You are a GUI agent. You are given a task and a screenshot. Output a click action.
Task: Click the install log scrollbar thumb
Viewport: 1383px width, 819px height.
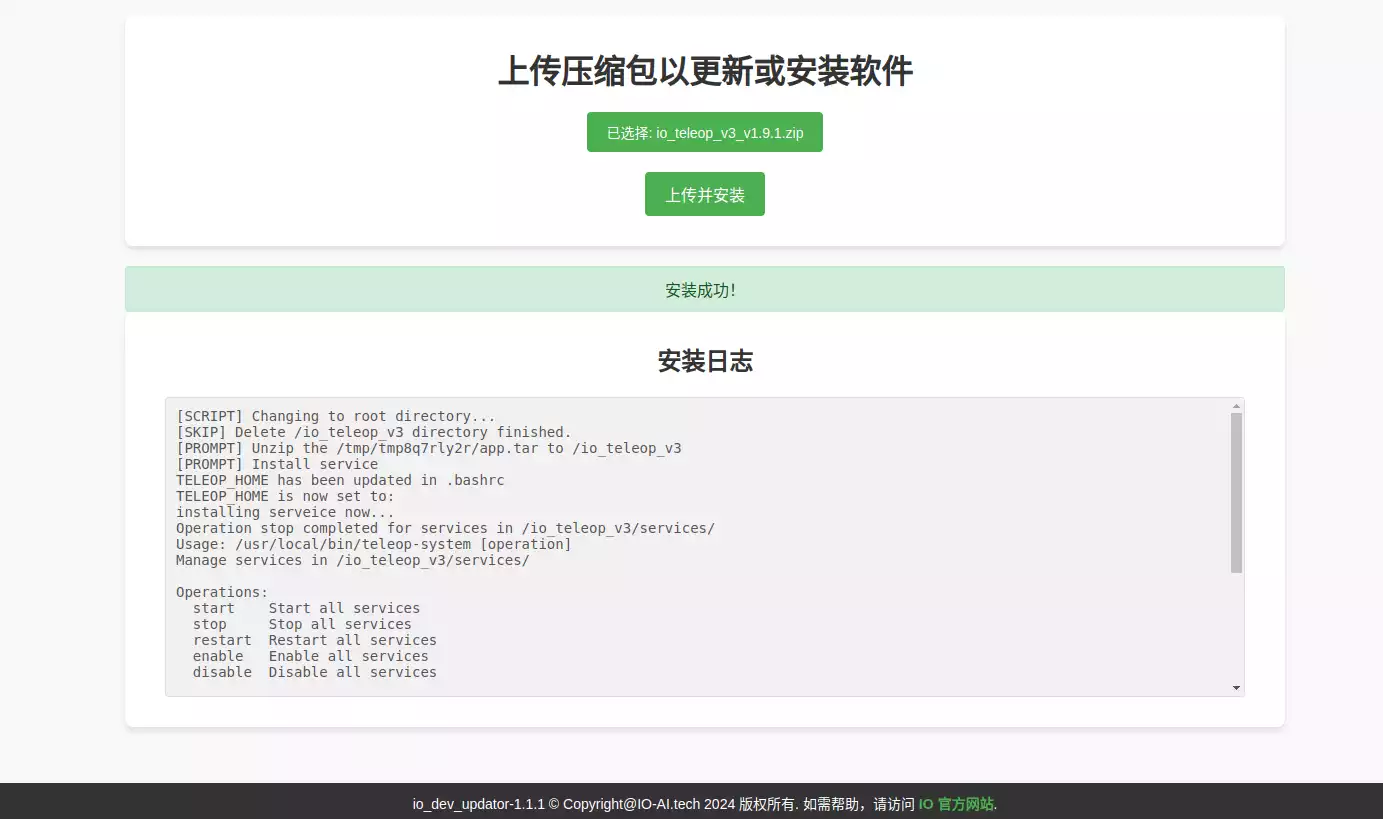point(1236,493)
